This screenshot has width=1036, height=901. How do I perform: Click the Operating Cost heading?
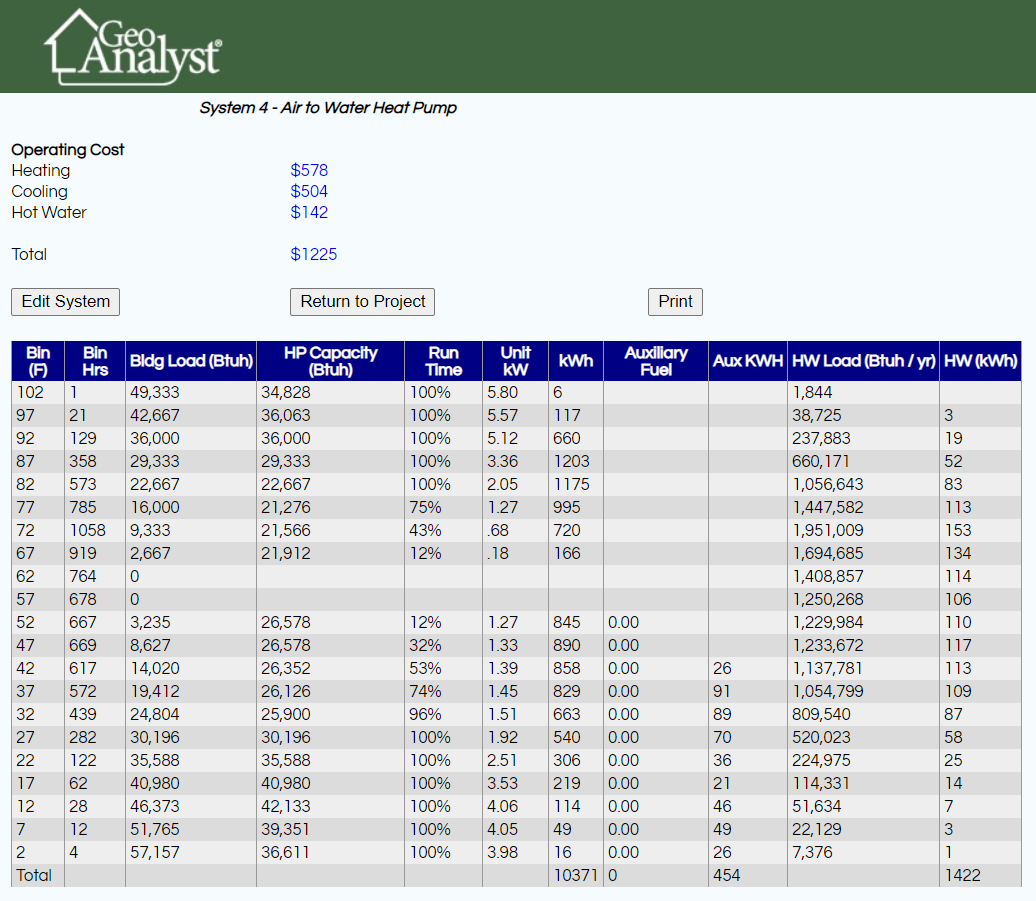click(x=67, y=150)
